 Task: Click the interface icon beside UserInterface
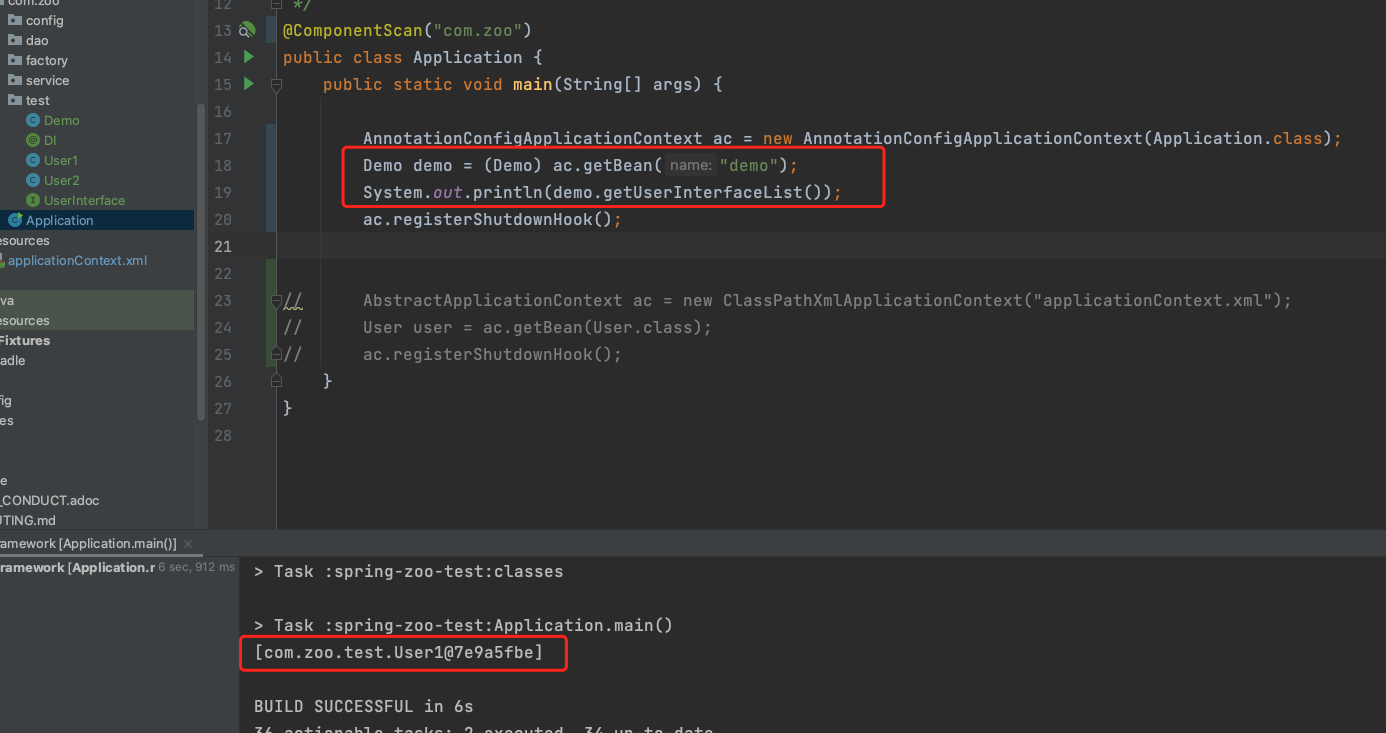35,200
